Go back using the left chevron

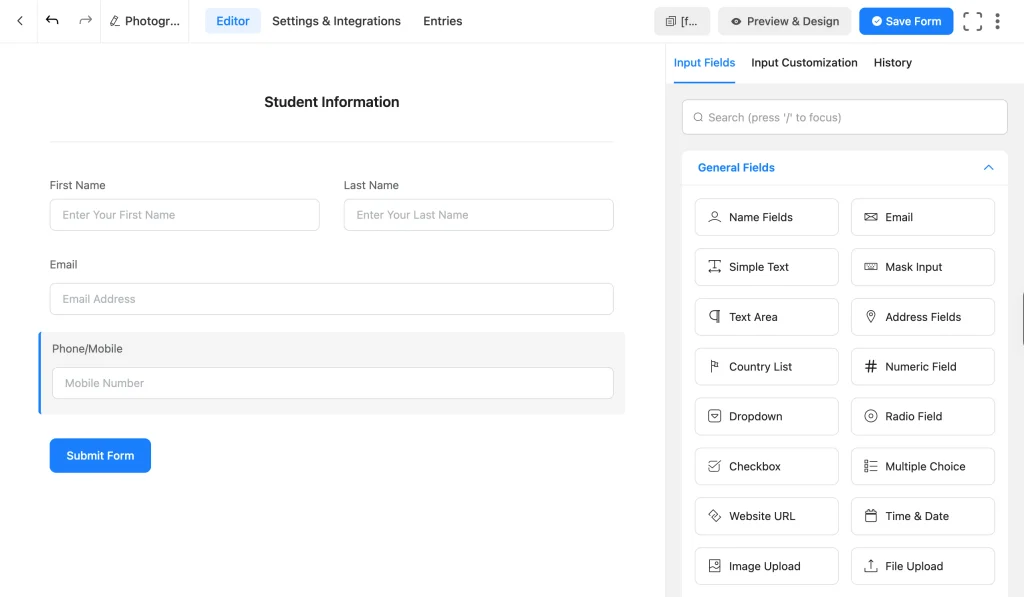[20, 21]
